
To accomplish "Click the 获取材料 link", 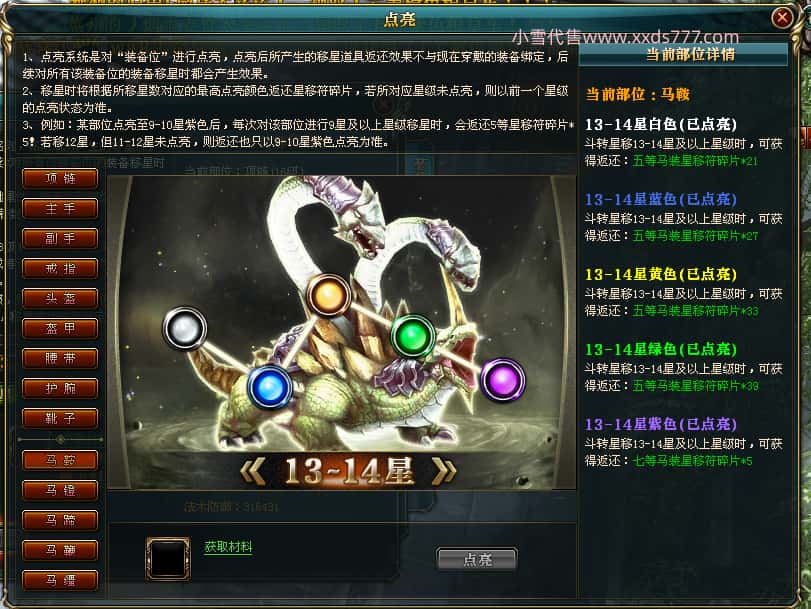I will [228, 547].
